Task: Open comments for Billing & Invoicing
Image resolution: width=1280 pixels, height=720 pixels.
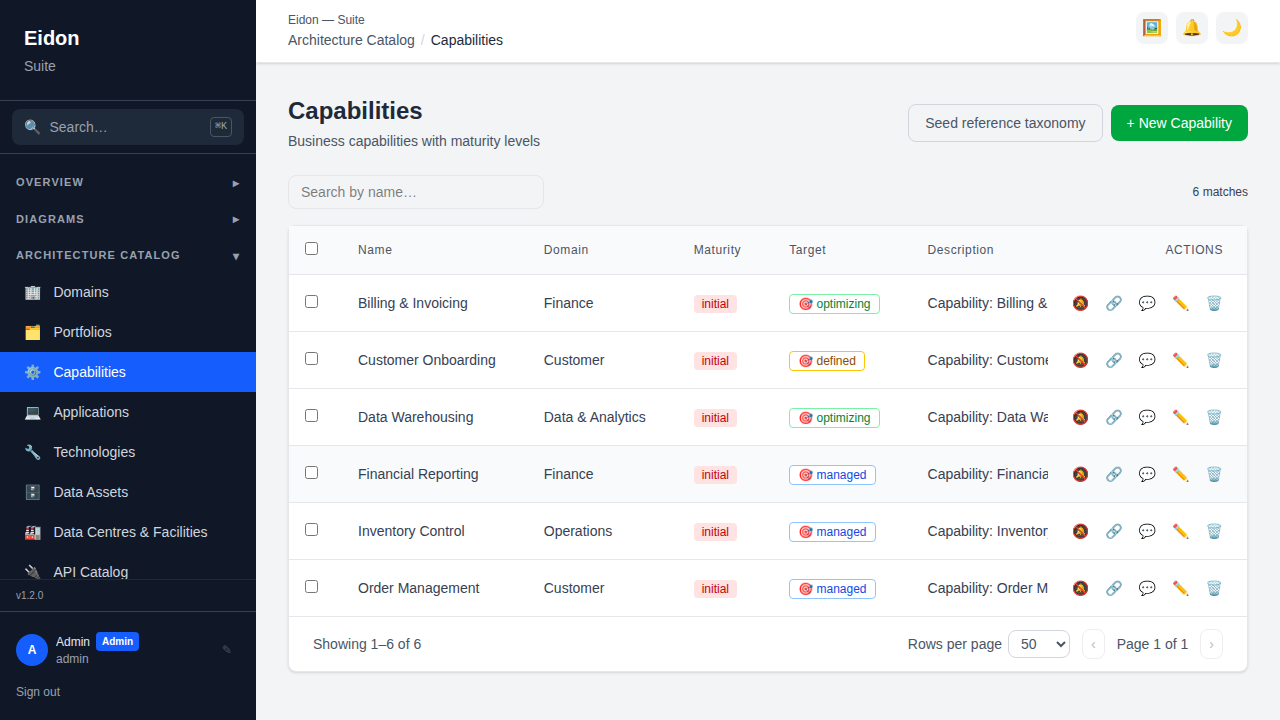Action: click(1147, 303)
